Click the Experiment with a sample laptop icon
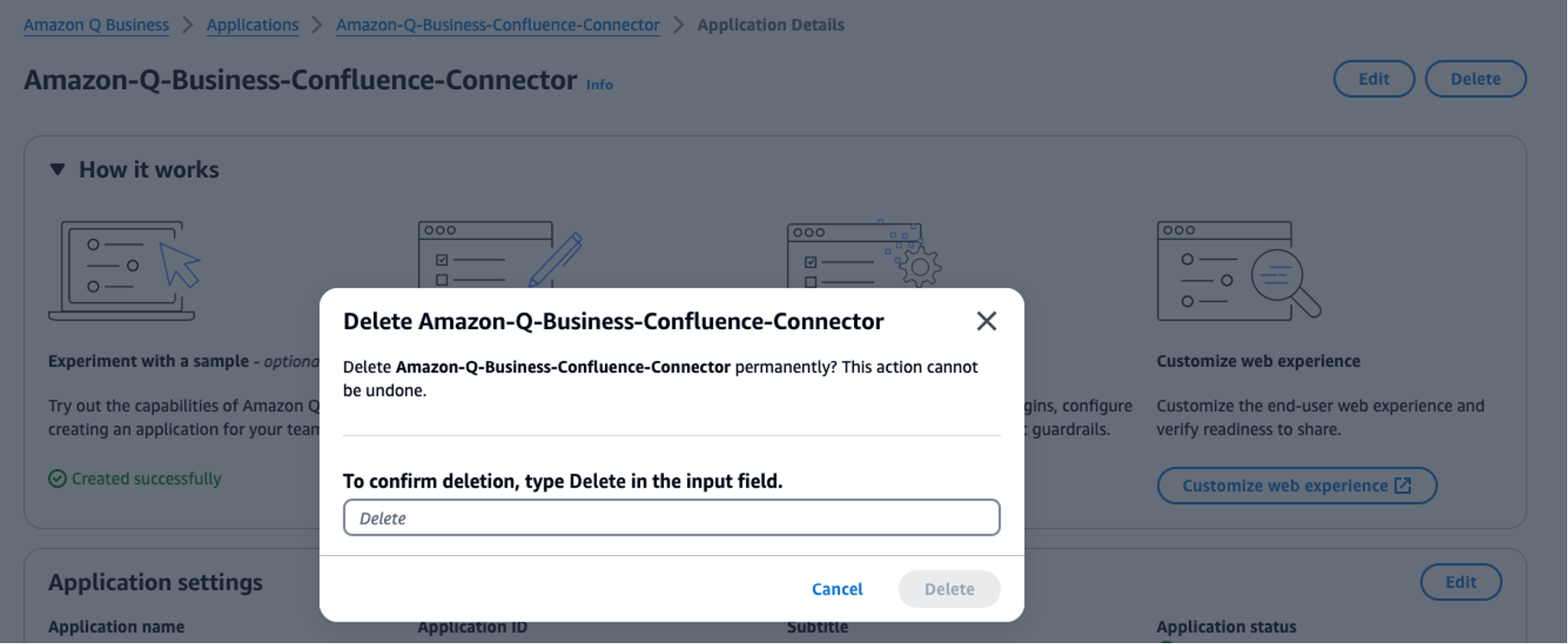Image resolution: width=1568 pixels, height=644 pixels. (x=124, y=270)
